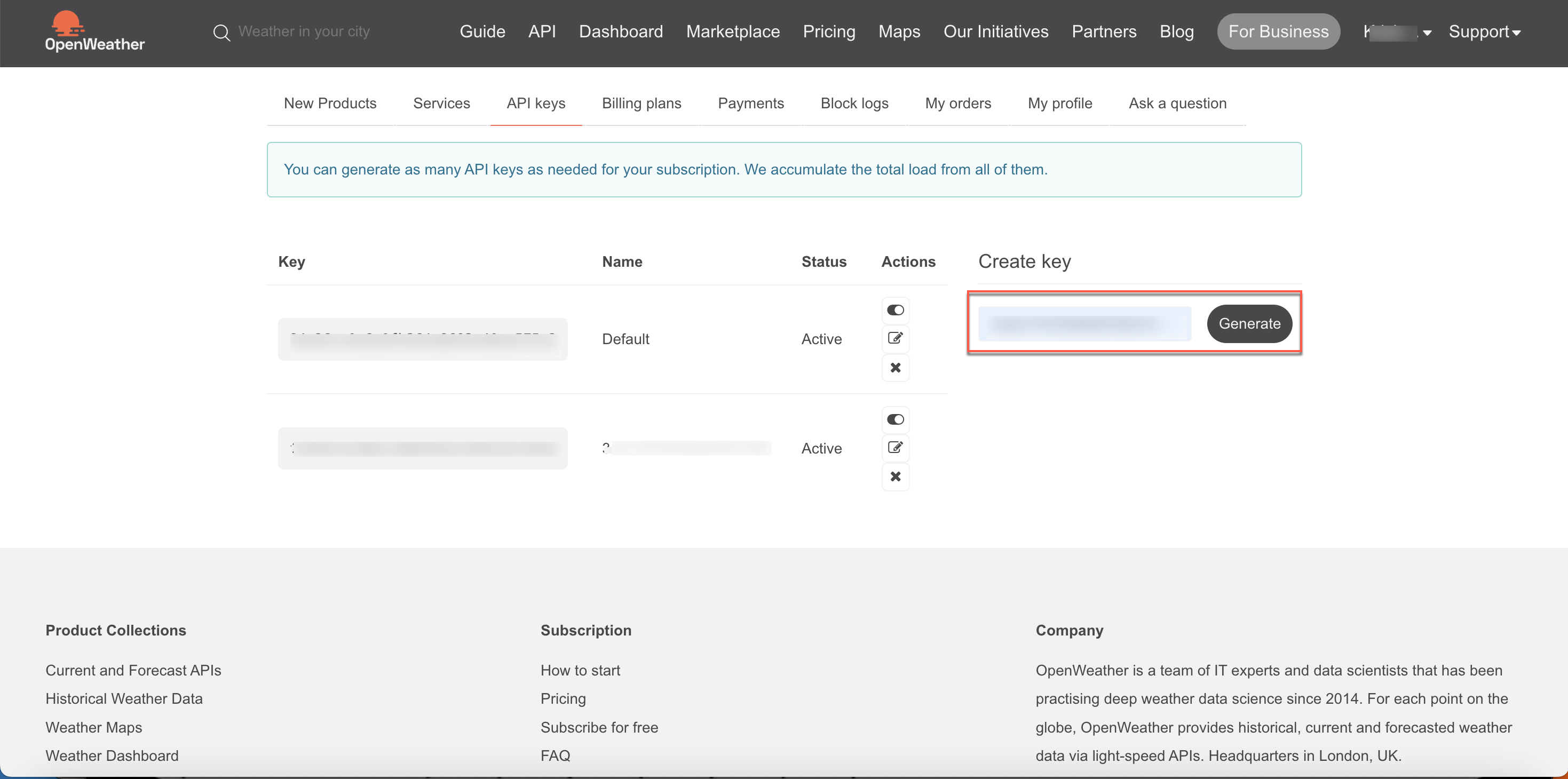The image size is (1568, 779).
Task: Open Weather Maps footer link
Action: tap(94, 727)
